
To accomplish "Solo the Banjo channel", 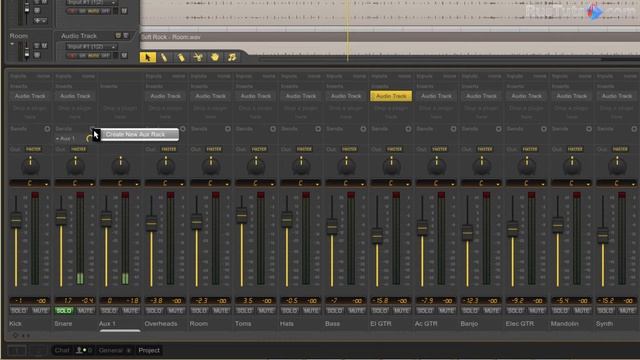I will point(470,311).
